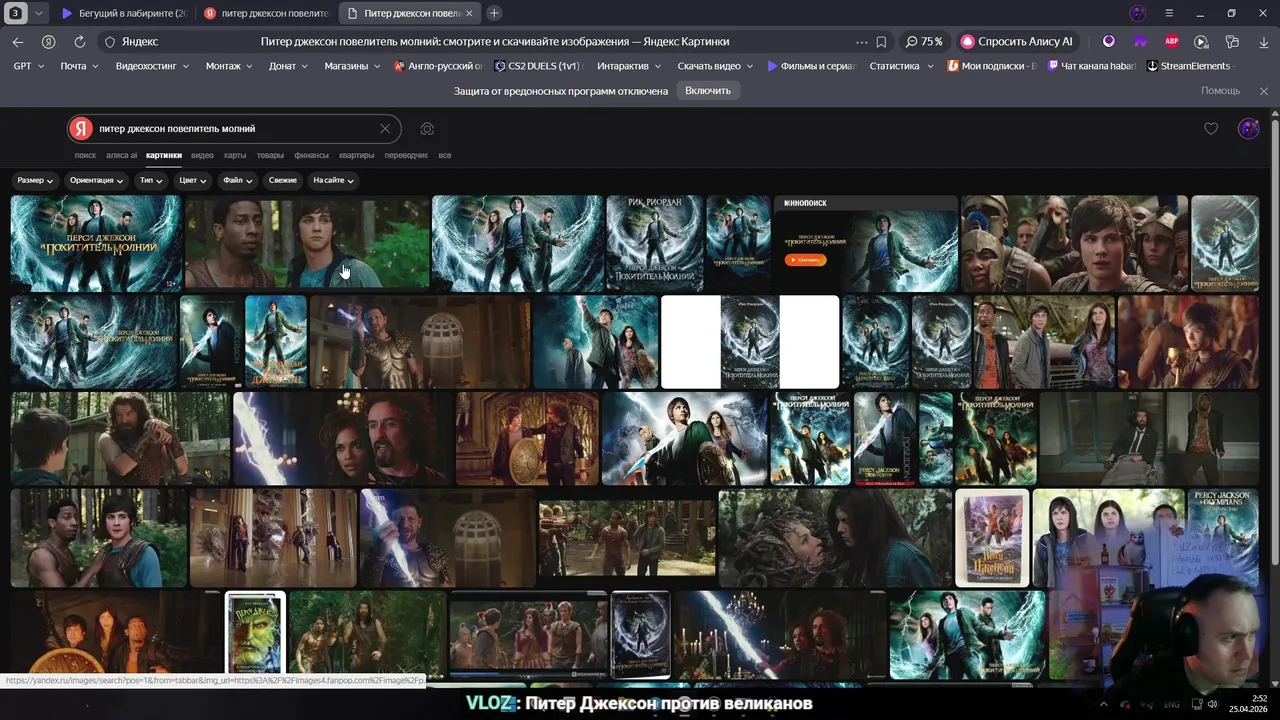The height and width of the screenshot is (720, 1280).
Task: Click the 75% zoom indicator
Action: click(924, 42)
